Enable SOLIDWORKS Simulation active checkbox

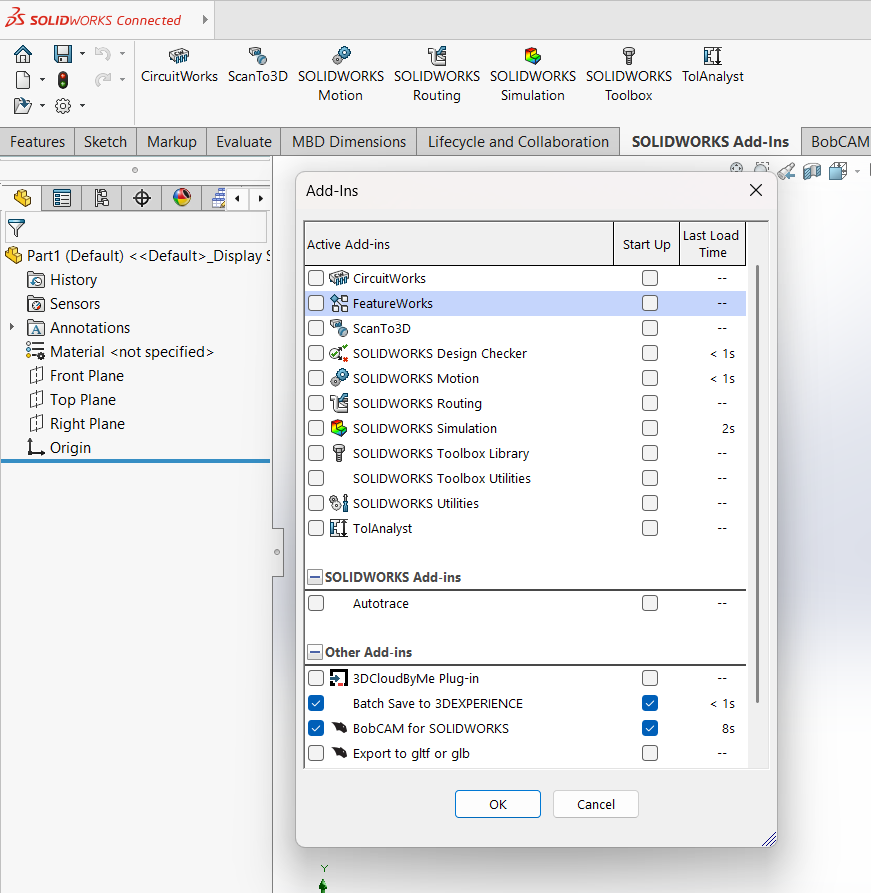pyautogui.click(x=316, y=428)
